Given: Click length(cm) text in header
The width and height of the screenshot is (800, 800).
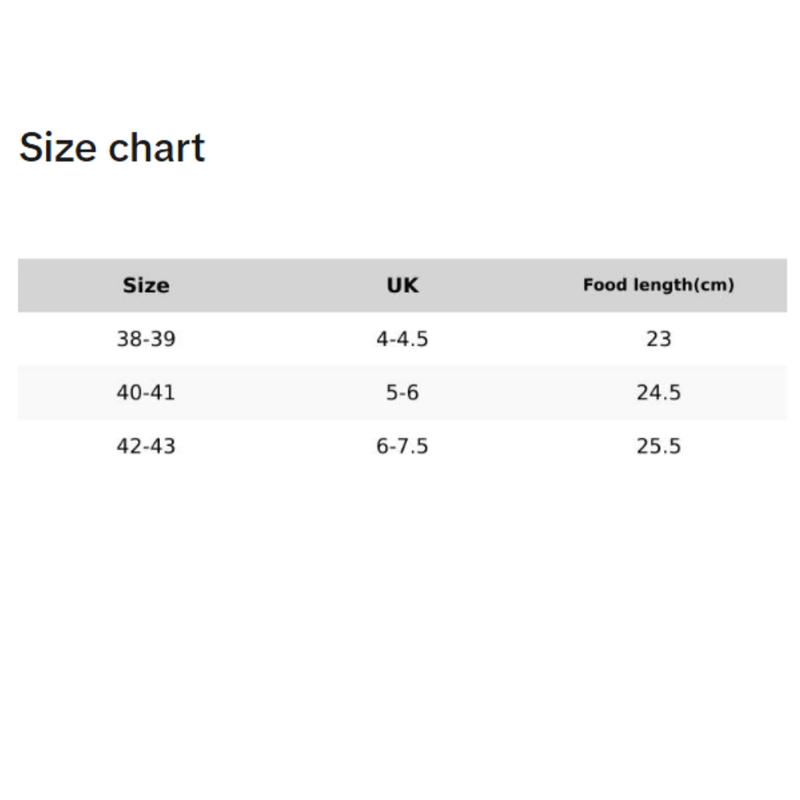Looking at the screenshot, I should click(684, 285).
